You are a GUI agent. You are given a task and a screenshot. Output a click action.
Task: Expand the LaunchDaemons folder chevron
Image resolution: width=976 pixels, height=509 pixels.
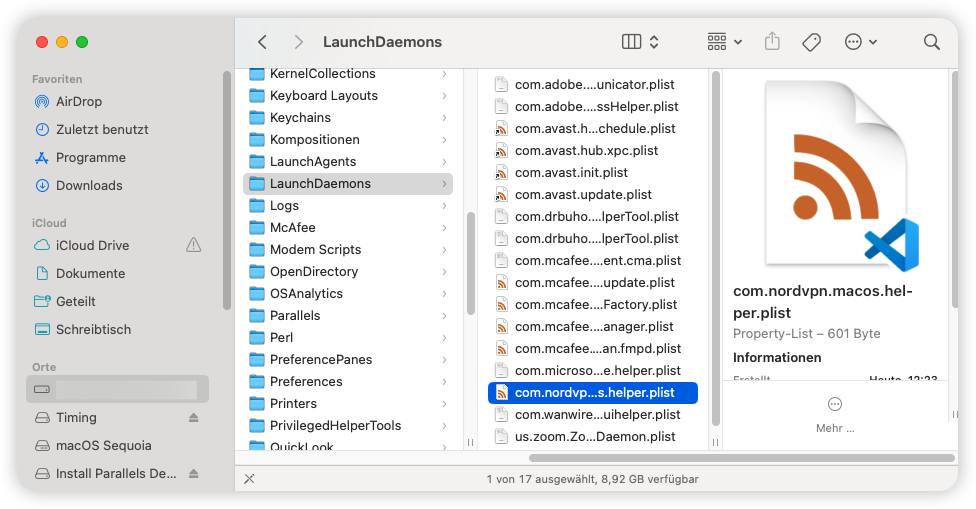[x=444, y=184]
